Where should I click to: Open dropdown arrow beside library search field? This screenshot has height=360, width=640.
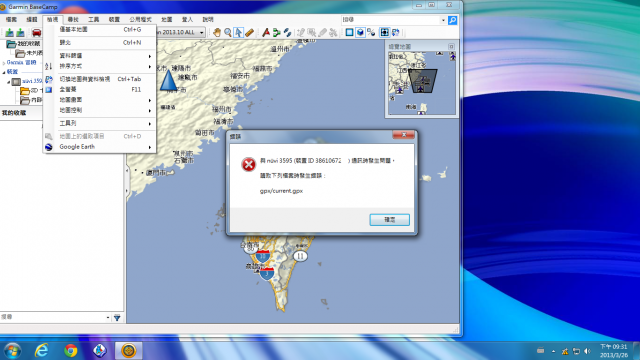pos(108,317)
